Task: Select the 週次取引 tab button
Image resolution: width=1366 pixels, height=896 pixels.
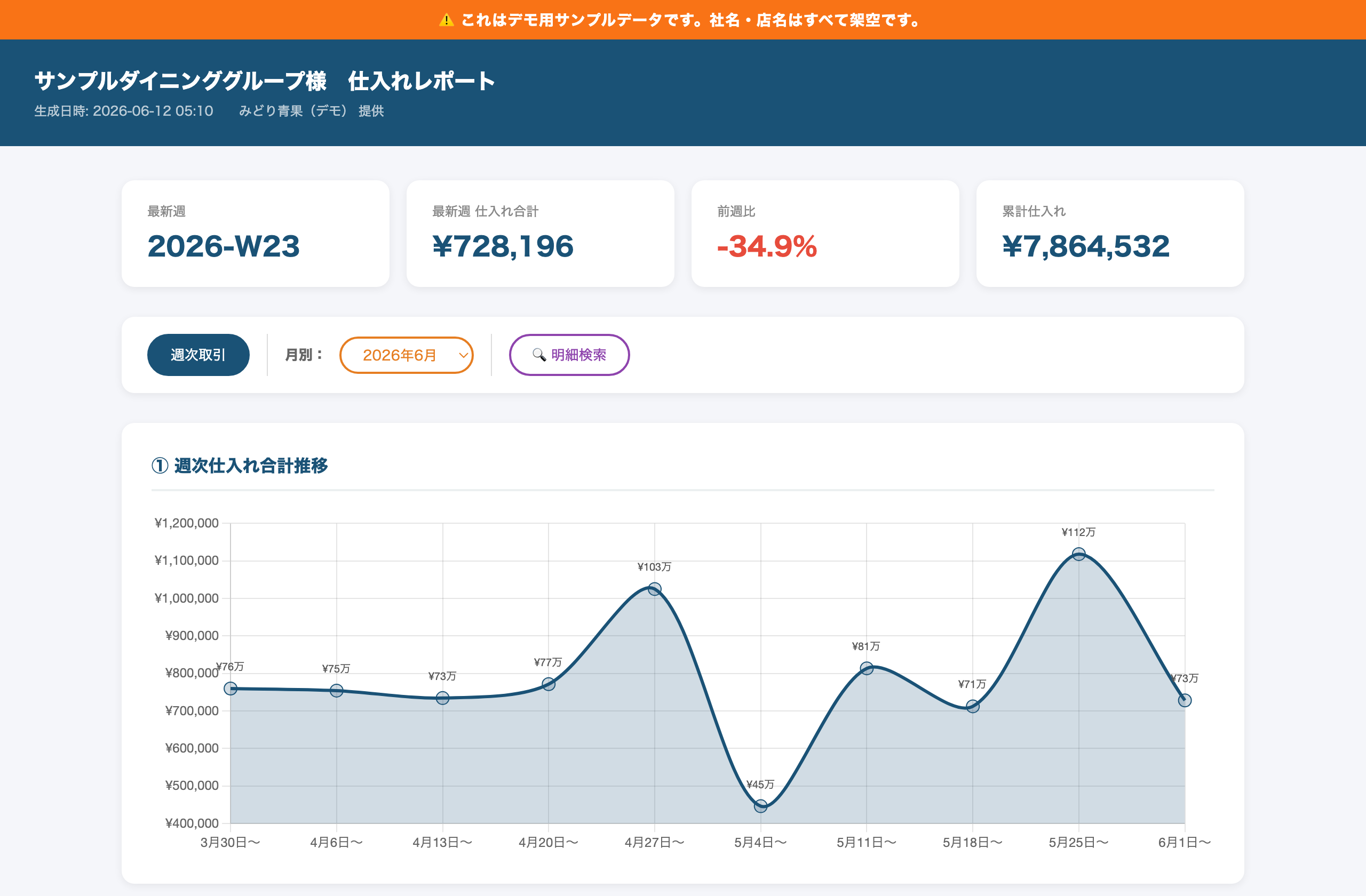Action: click(198, 355)
